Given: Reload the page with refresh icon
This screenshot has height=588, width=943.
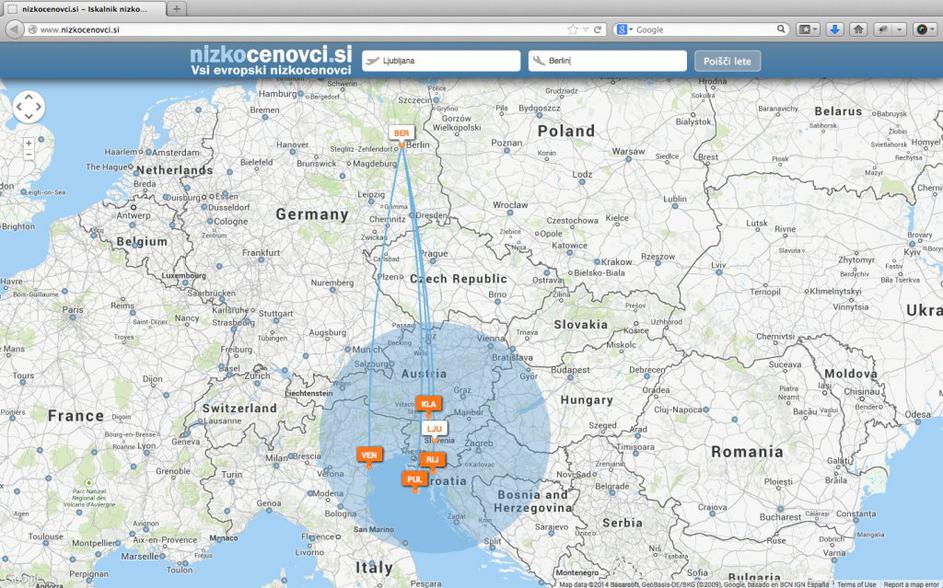Looking at the screenshot, I should pyautogui.click(x=598, y=30).
